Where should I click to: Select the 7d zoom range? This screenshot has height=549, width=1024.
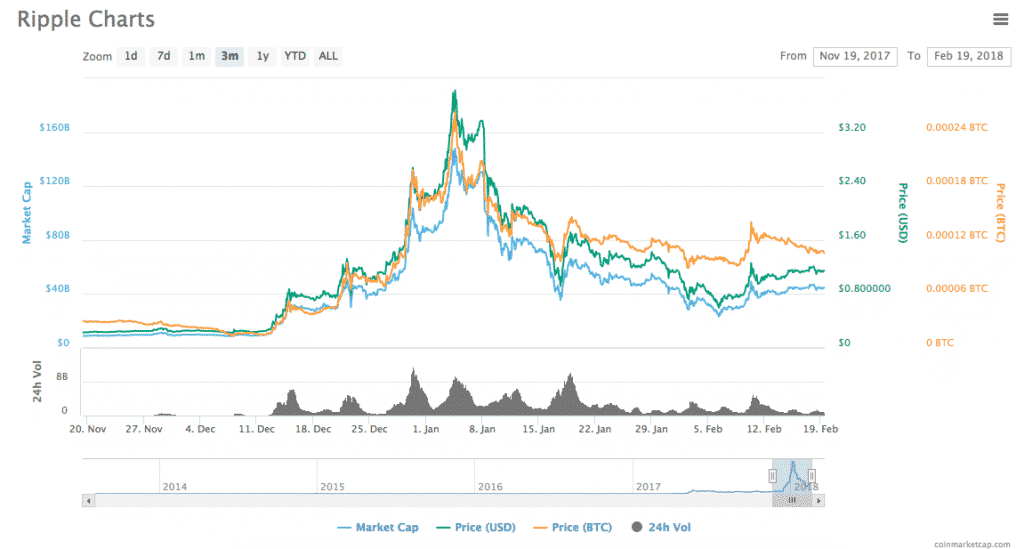coord(163,56)
